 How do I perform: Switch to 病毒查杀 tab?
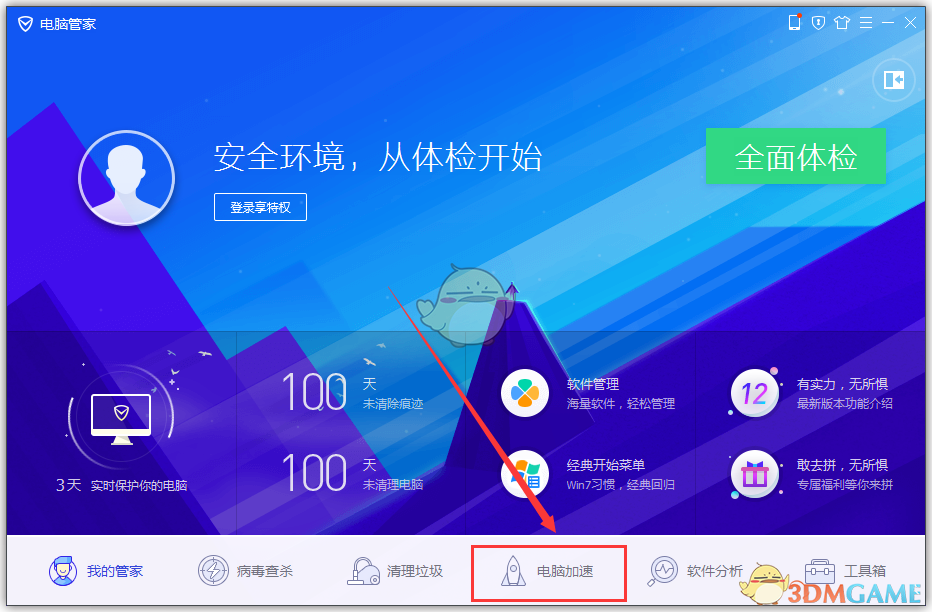(x=245, y=571)
